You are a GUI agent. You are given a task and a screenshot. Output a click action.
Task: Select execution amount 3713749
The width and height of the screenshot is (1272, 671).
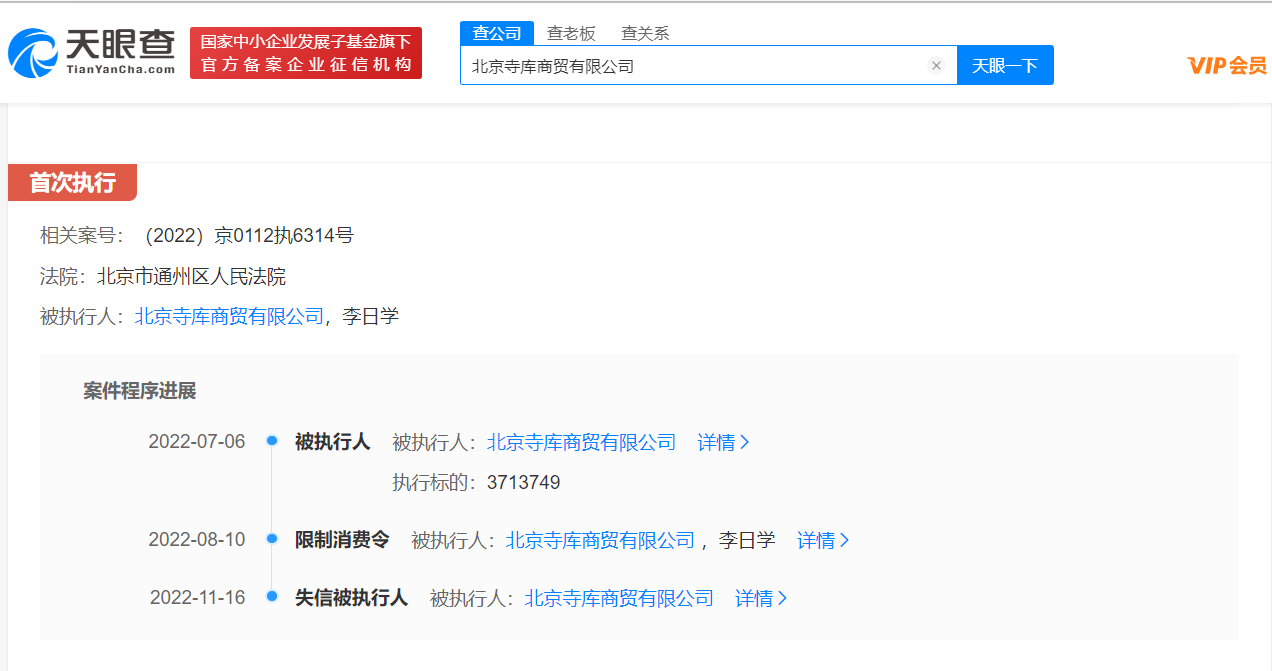point(524,483)
